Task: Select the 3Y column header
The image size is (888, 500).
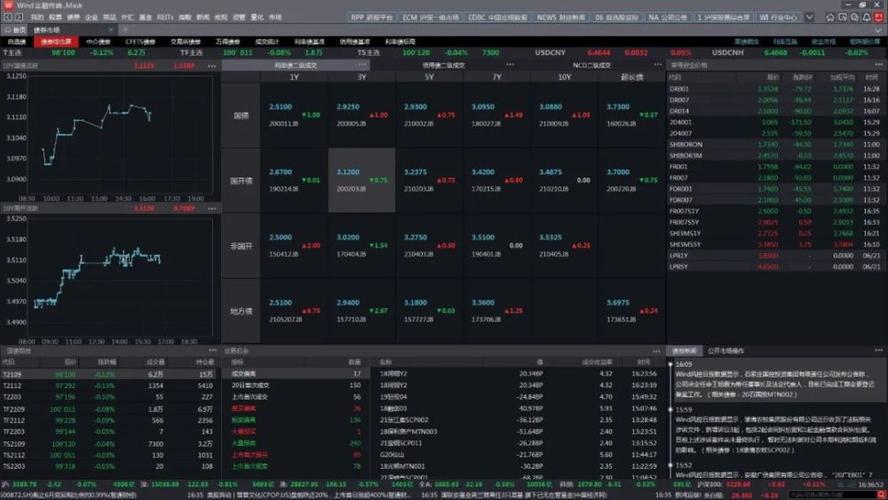Action: coord(361,77)
